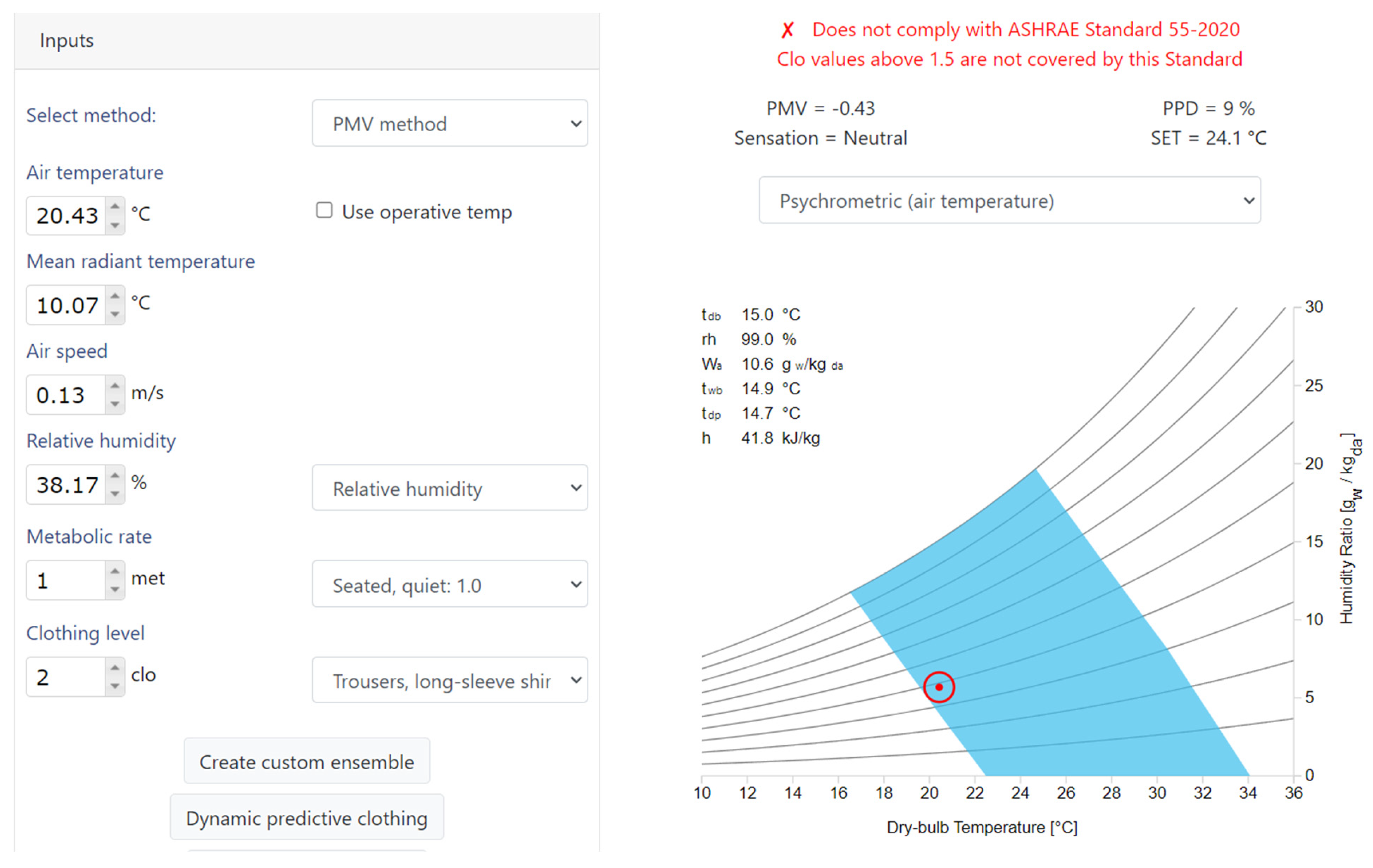Click the Create custom ensemble button
The height and width of the screenshot is (868, 1373).
click(307, 761)
